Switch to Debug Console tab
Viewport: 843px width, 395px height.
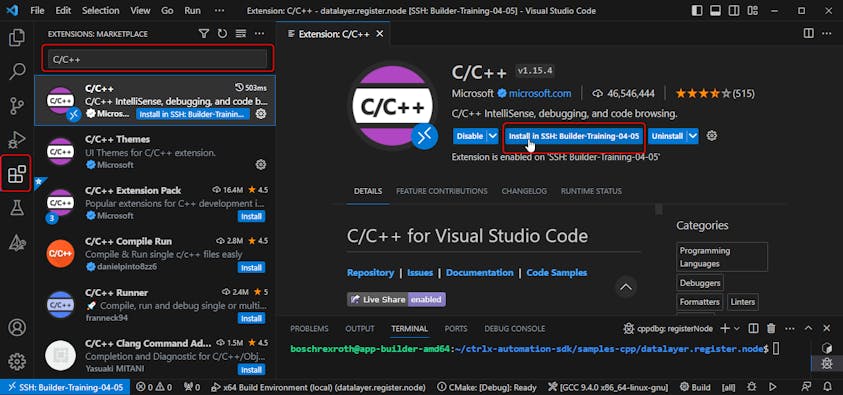tap(515, 328)
